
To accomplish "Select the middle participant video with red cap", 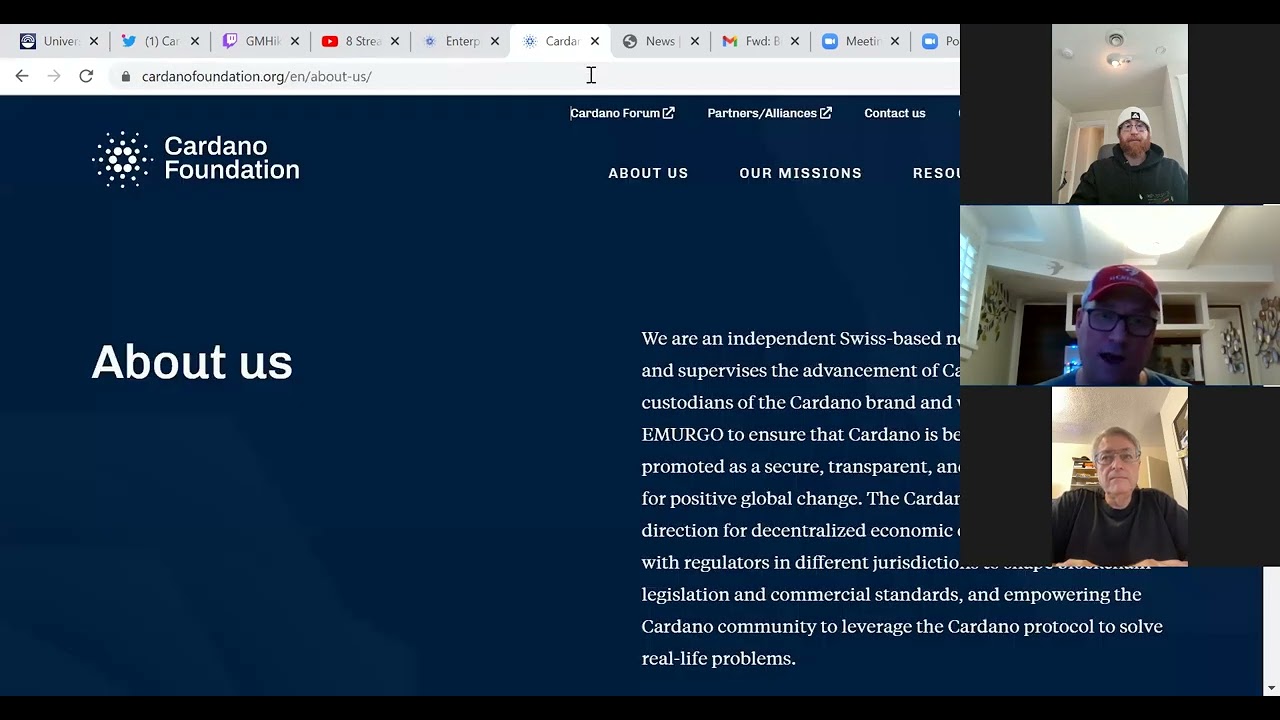I will pyautogui.click(x=1120, y=295).
